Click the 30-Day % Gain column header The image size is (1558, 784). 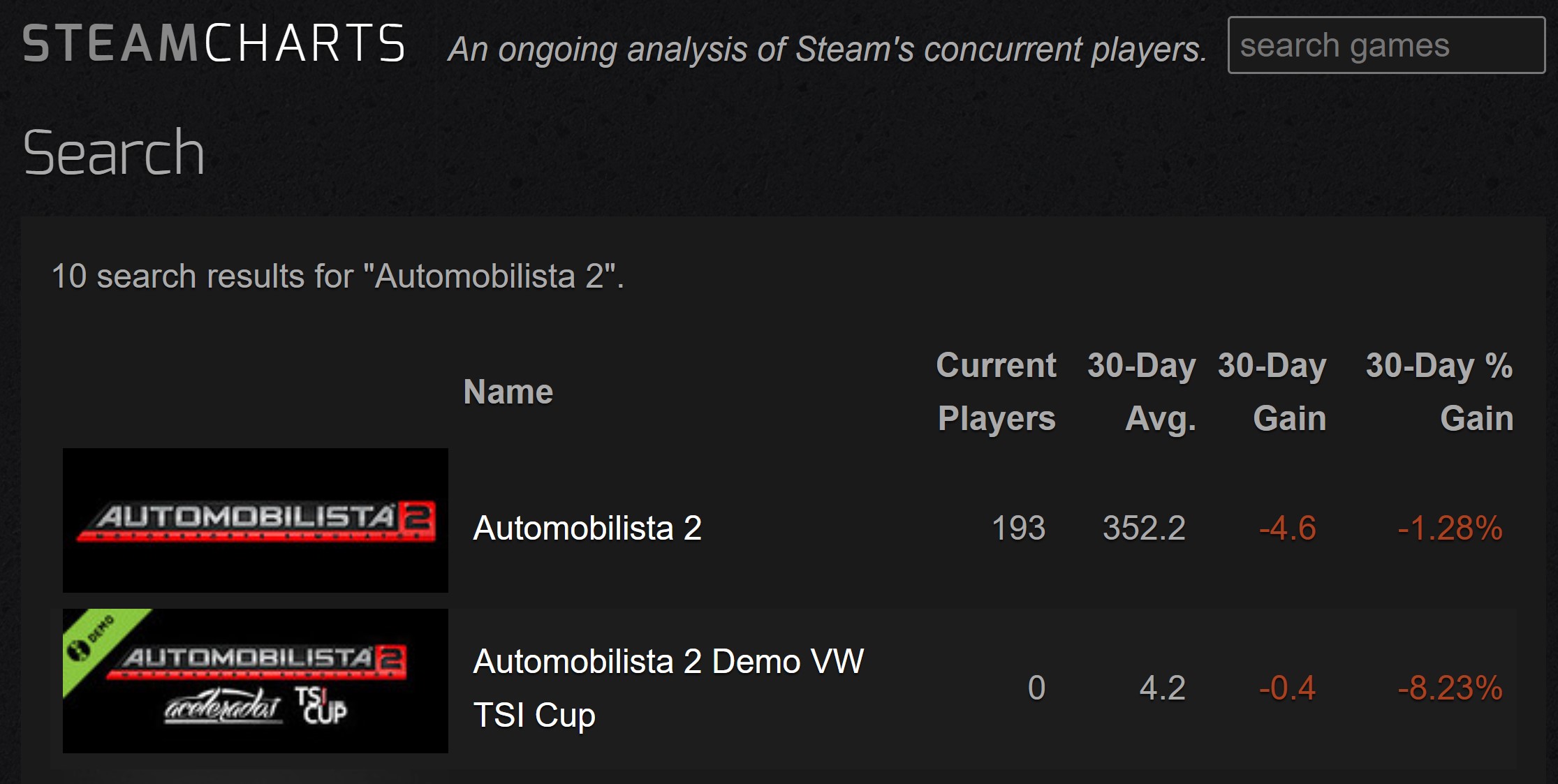[1439, 392]
